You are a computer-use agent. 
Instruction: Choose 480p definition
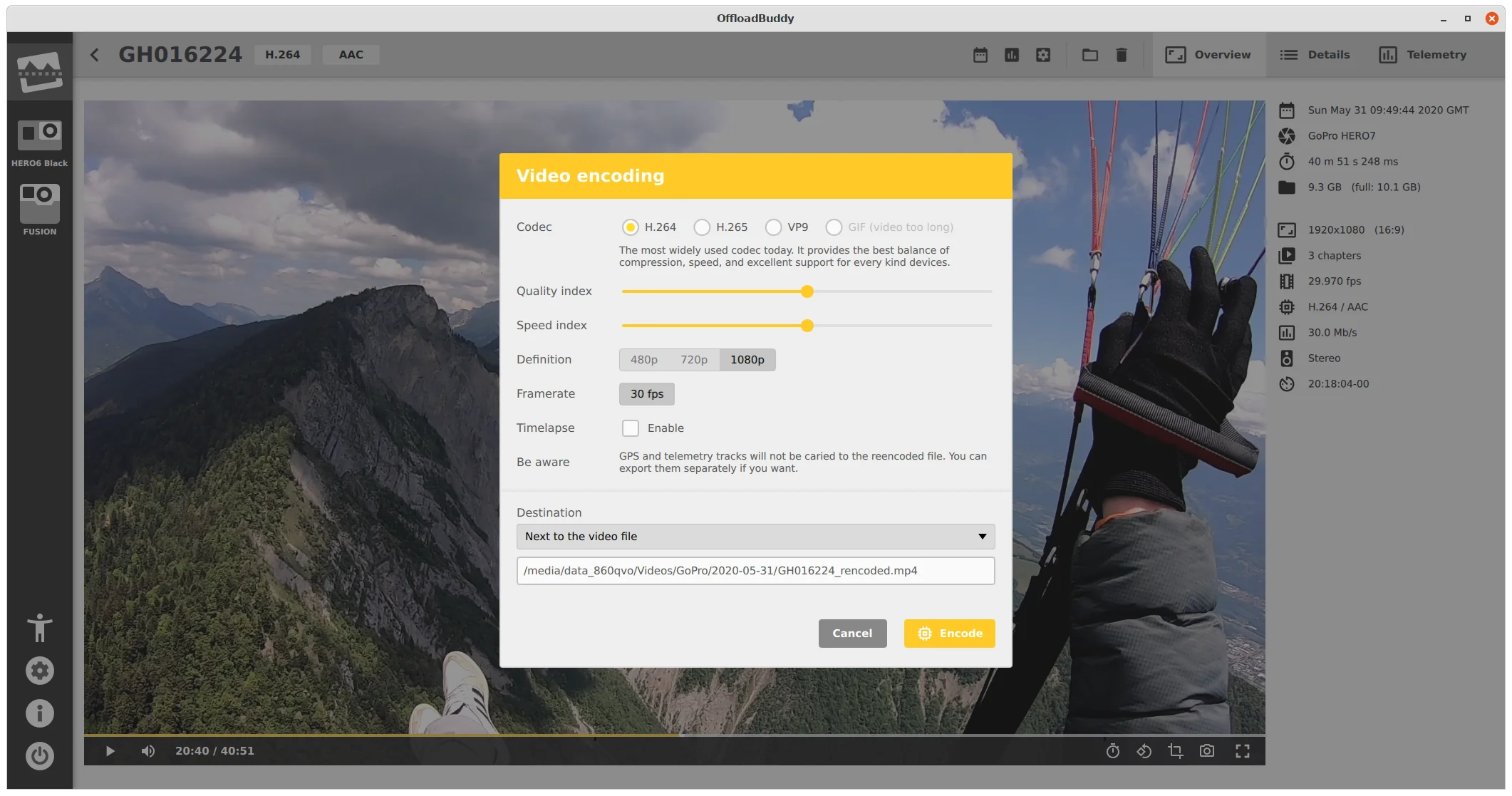click(x=644, y=360)
